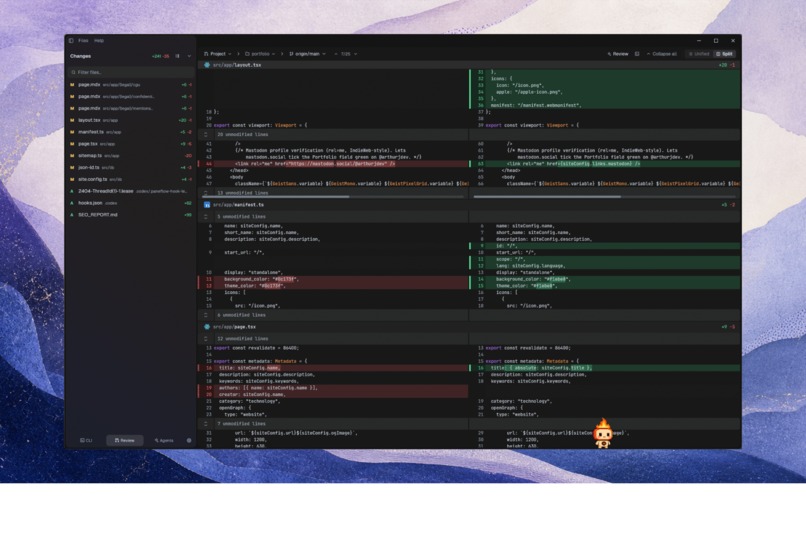
Task: Open manifest.ts in the Changes list
Action: pos(131,132)
